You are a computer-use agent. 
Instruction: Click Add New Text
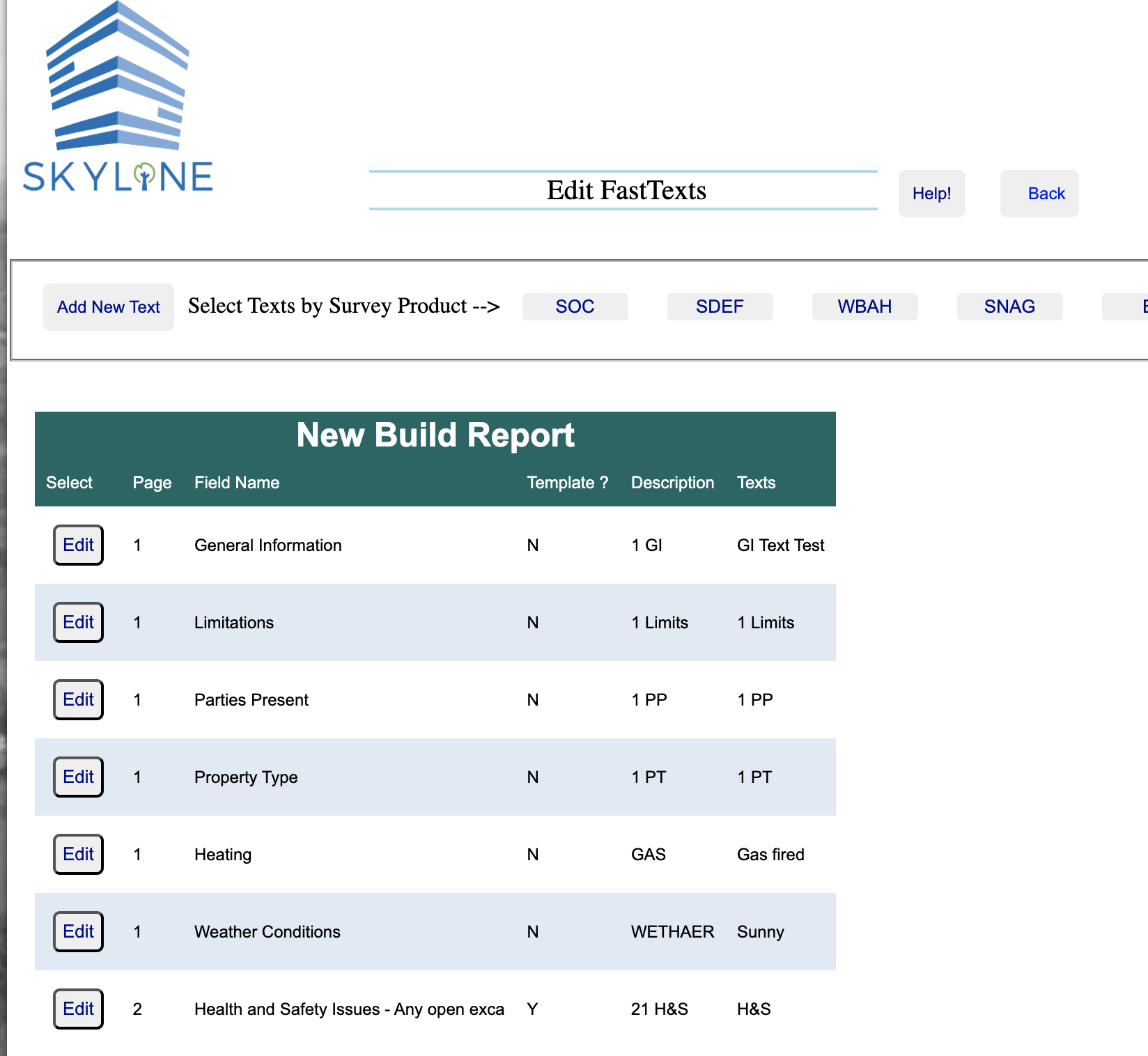click(108, 306)
